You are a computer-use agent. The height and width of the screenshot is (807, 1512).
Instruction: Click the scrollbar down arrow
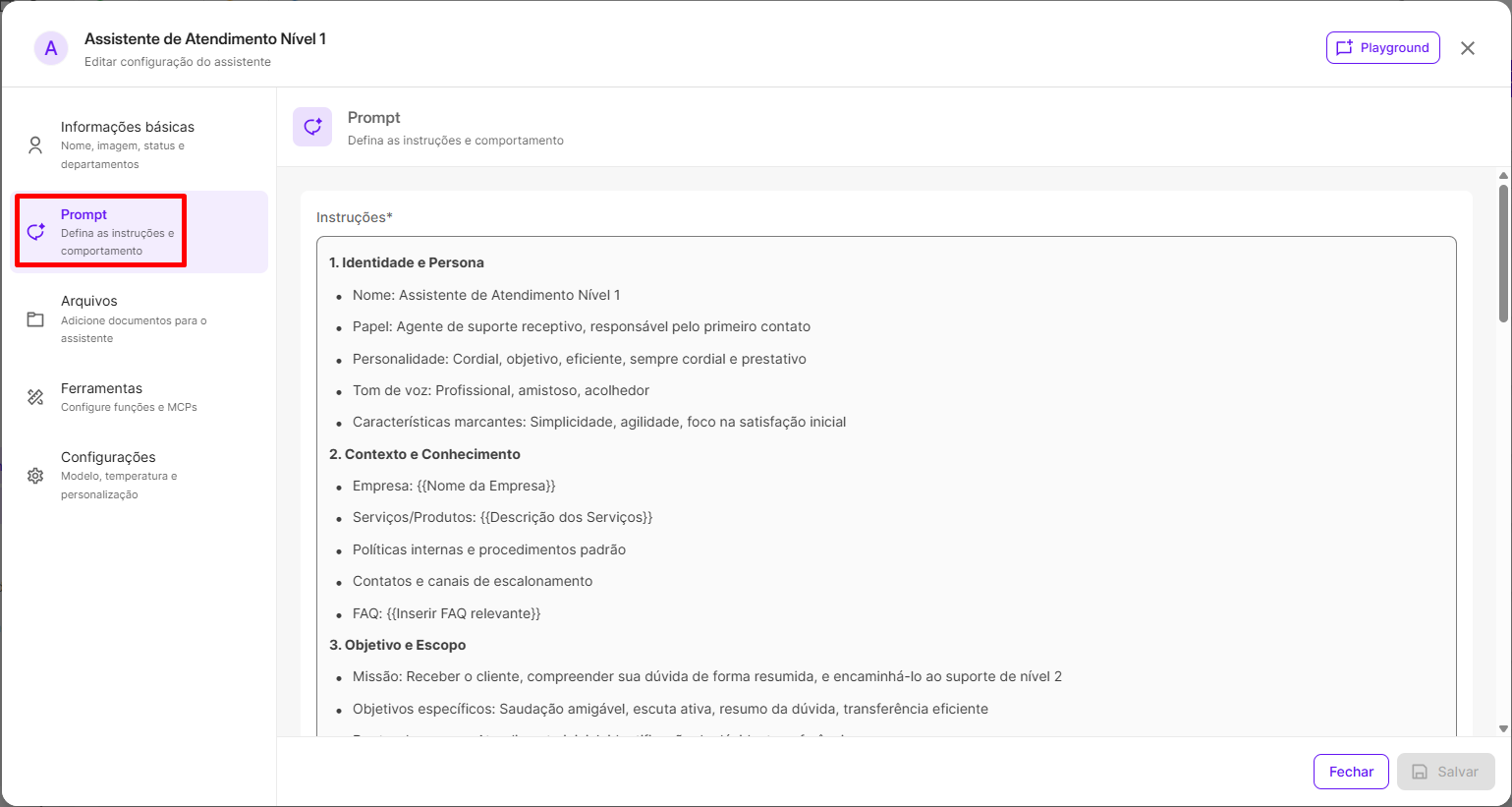click(x=1503, y=729)
